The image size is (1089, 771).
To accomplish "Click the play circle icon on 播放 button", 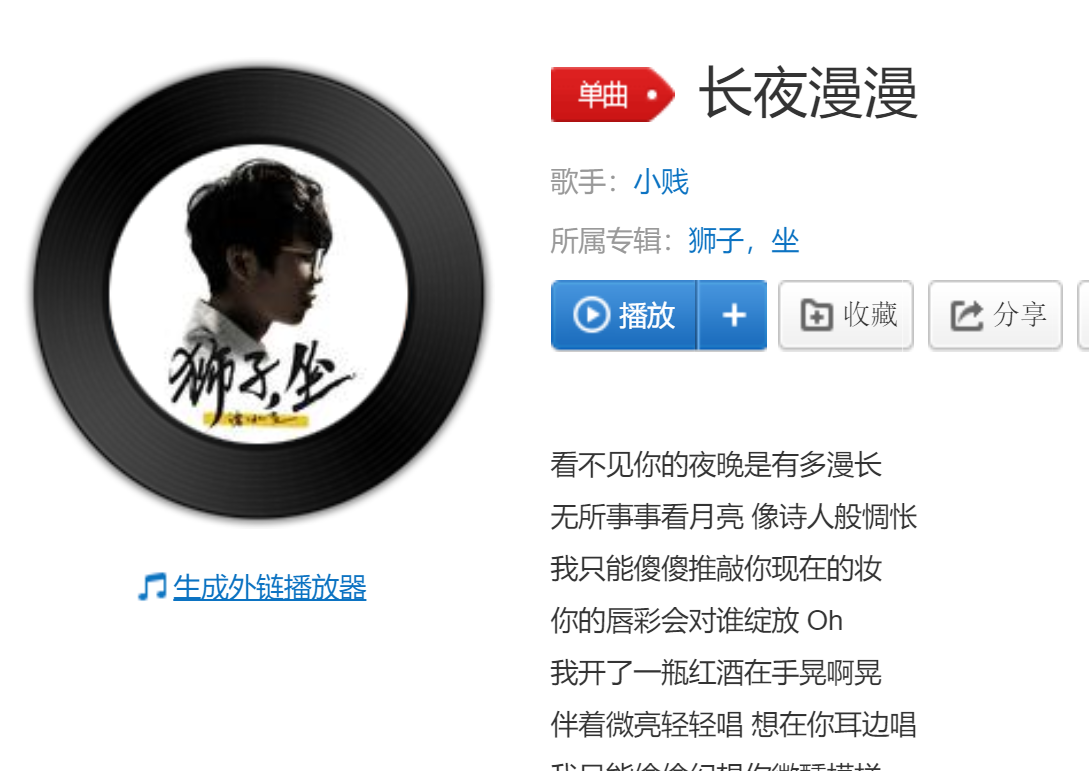I will 591,315.
